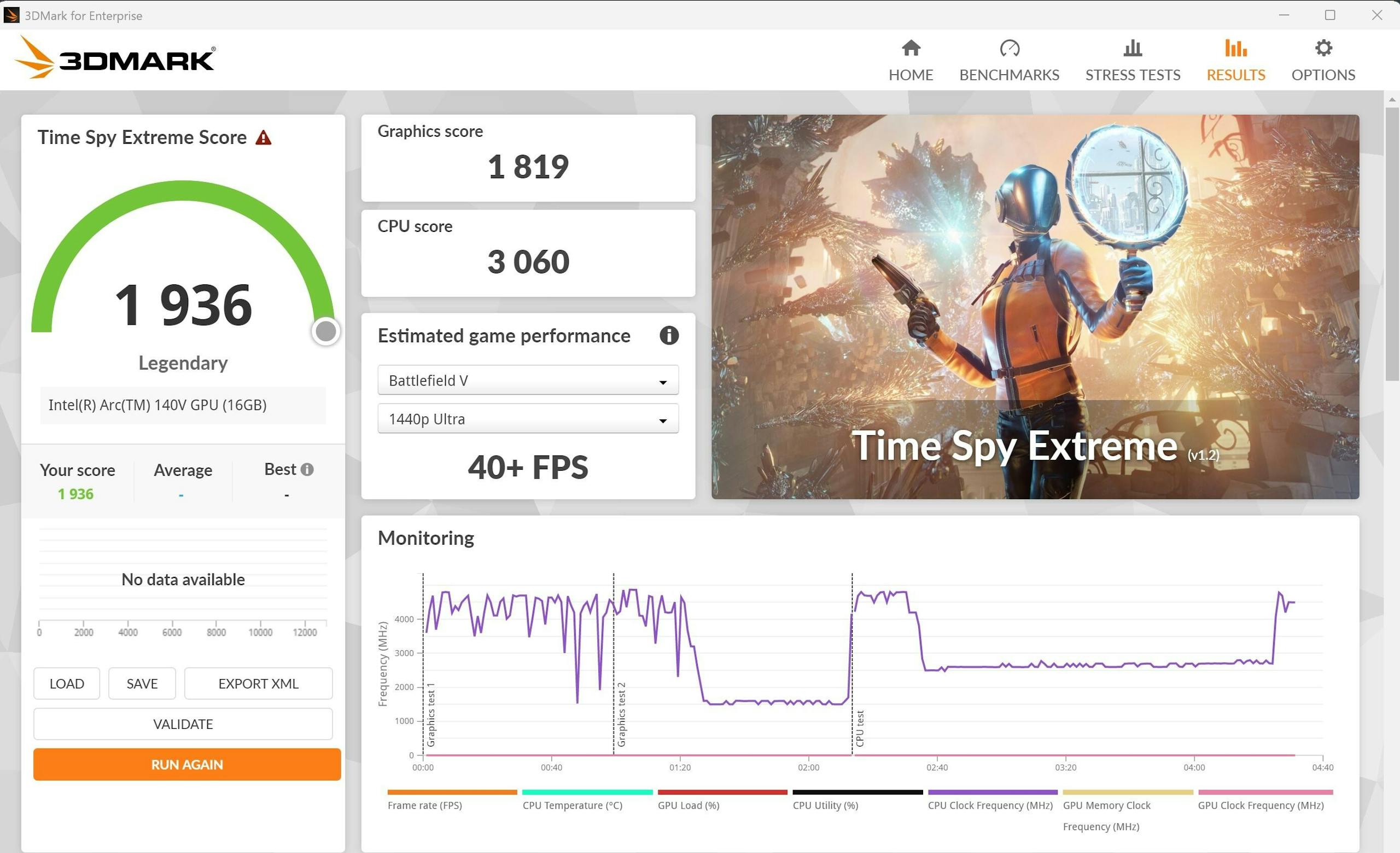The image size is (1400, 853).
Task: Click the gray knob on score gauge
Action: (325, 331)
